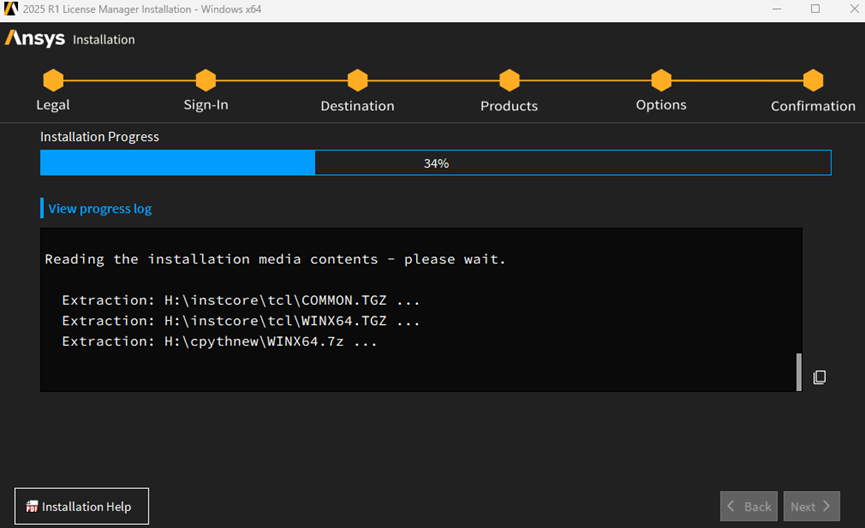Click the Sign-In step hexagon
This screenshot has height=528, width=865.
pyautogui.click(x=206, y=80)
